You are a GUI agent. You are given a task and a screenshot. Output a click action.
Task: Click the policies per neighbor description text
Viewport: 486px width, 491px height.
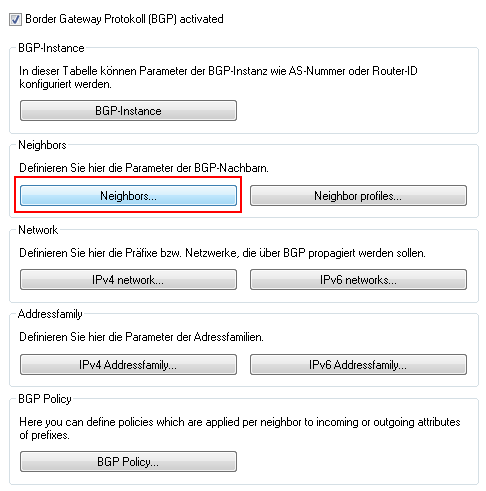[240, 428]
